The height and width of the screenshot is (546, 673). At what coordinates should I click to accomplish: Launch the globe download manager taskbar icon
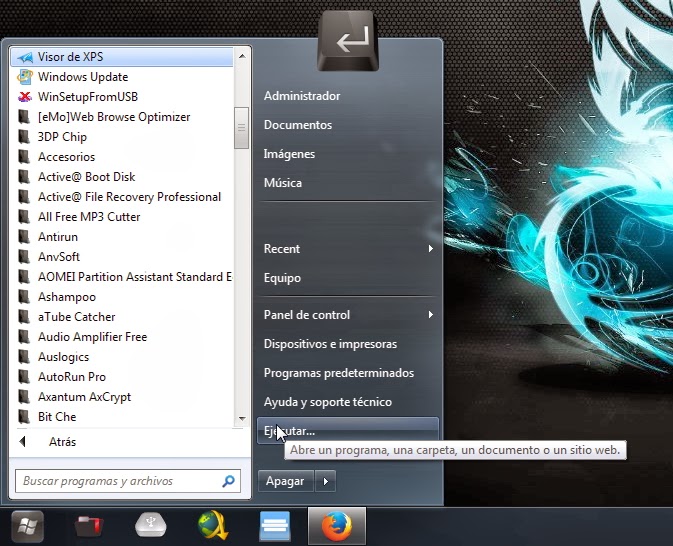213,525
